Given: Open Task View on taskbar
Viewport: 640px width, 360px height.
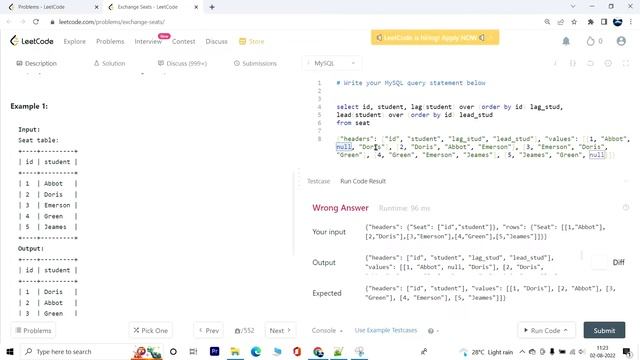Looking at the screenshot, I should 193,351.
